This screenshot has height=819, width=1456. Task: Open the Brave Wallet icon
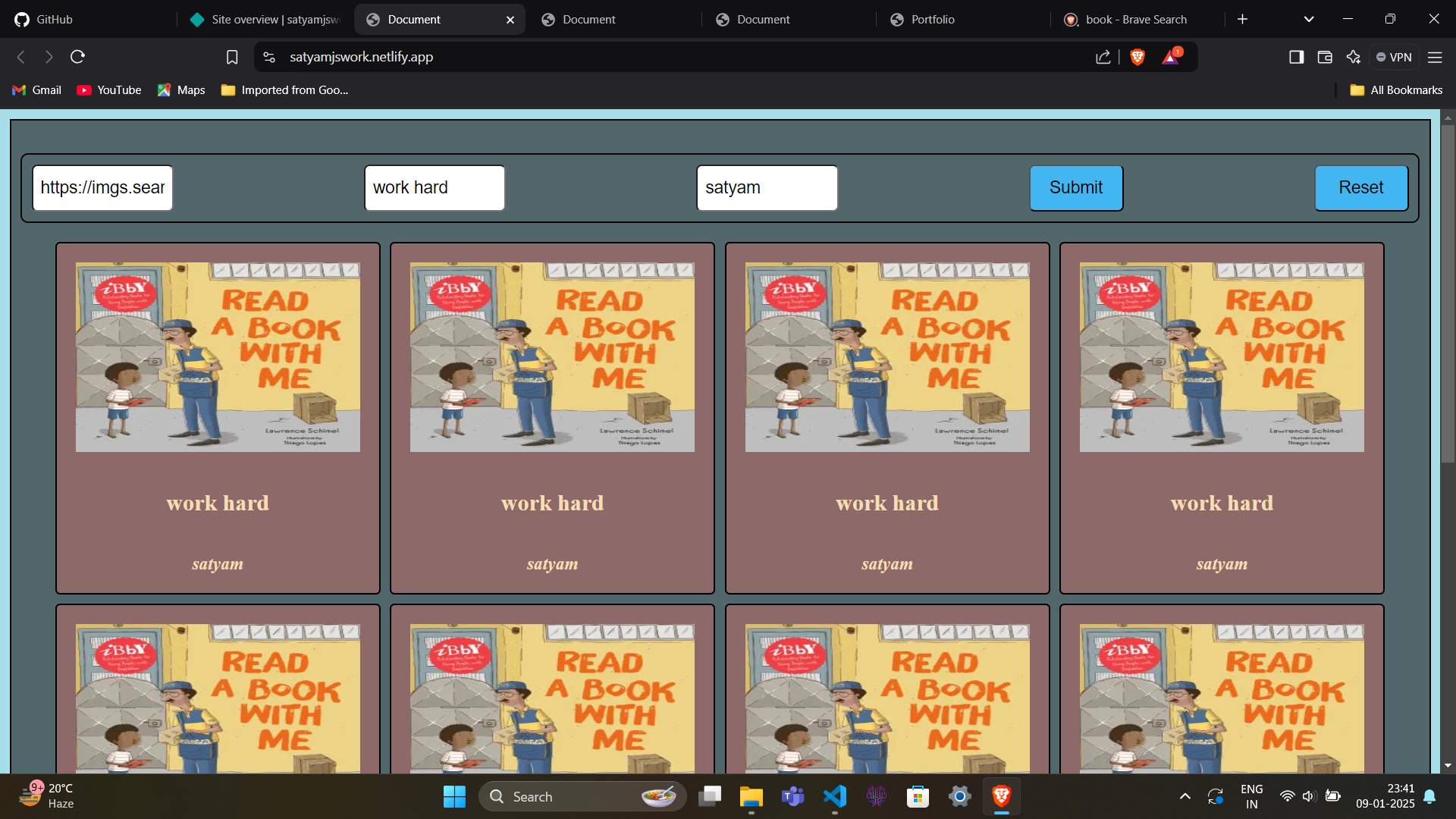pyautogui.click(x=1325, y=57)
